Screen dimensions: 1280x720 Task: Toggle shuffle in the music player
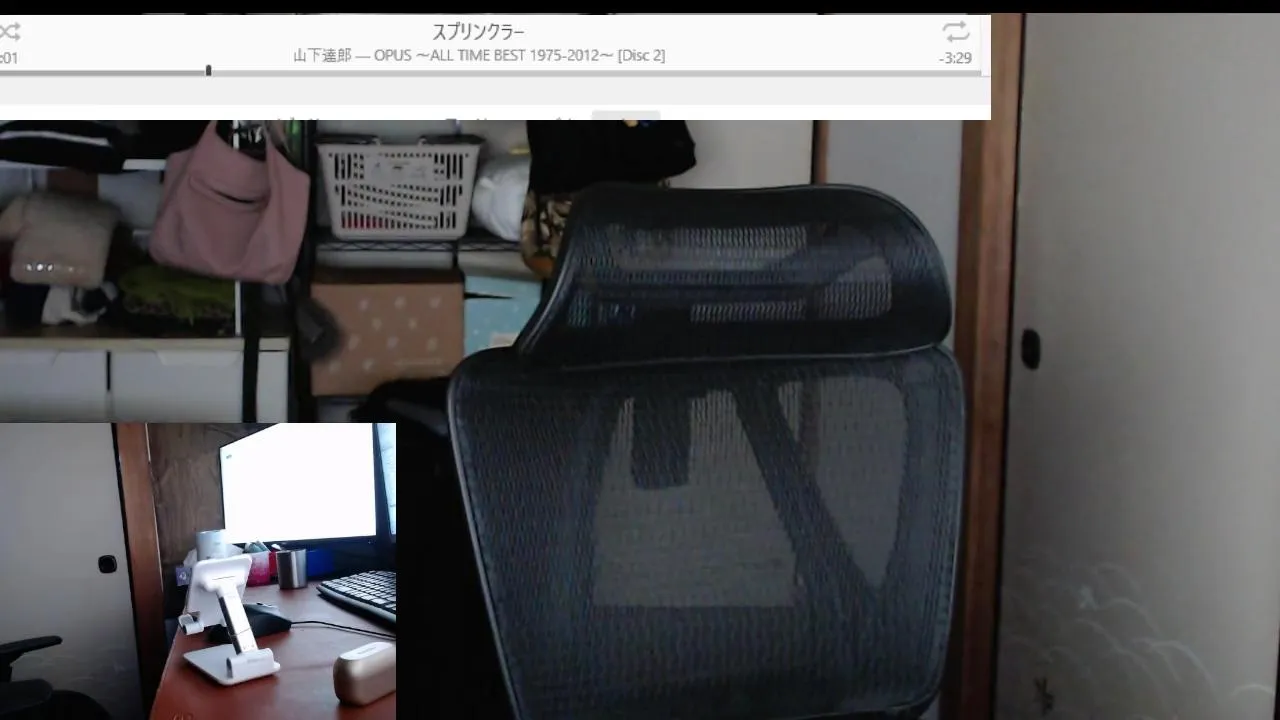[x=9, y=32]
